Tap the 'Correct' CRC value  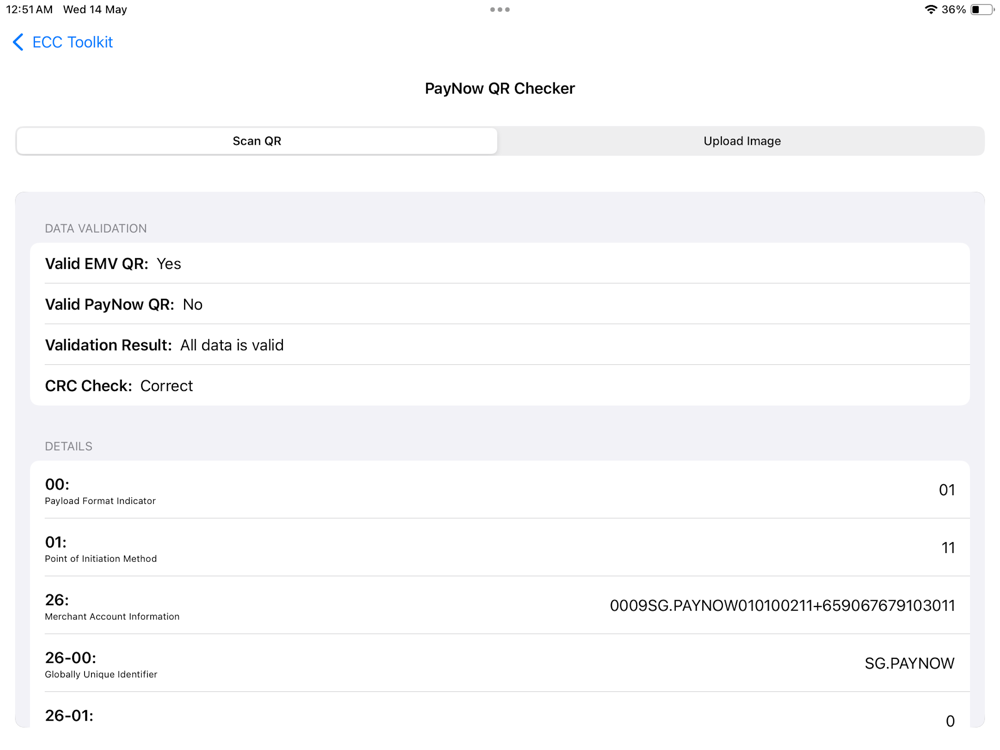click(166, 386)
